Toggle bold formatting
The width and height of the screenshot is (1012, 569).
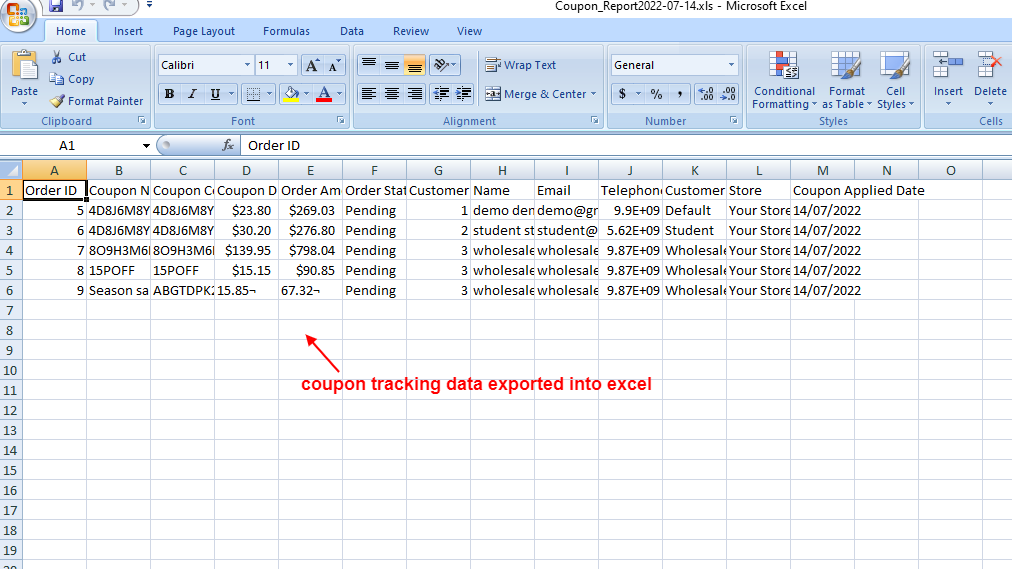pos(169,94)
